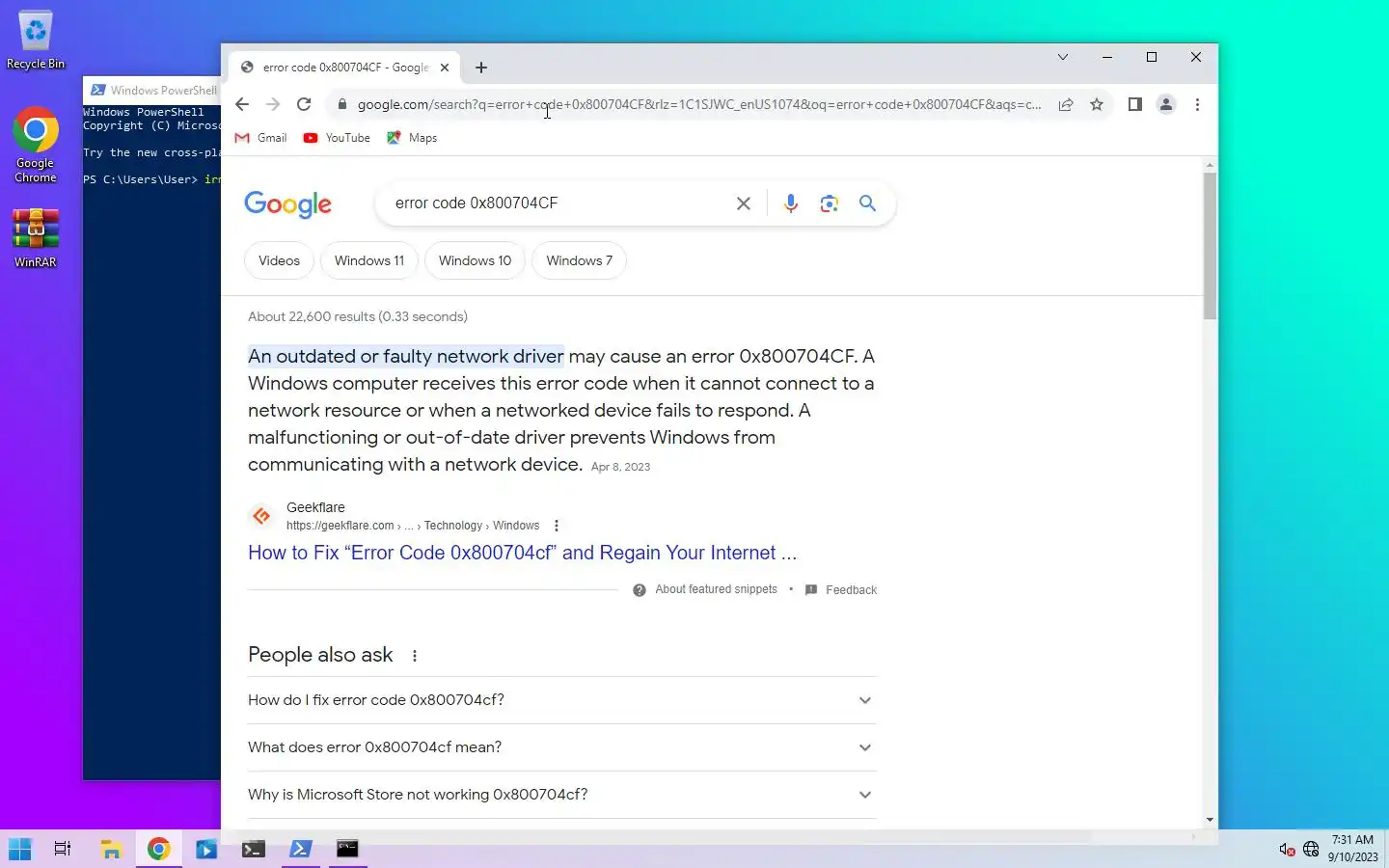1389x868 pixels.
Task: Click the address bar URL
Action: tap(698, 104)
